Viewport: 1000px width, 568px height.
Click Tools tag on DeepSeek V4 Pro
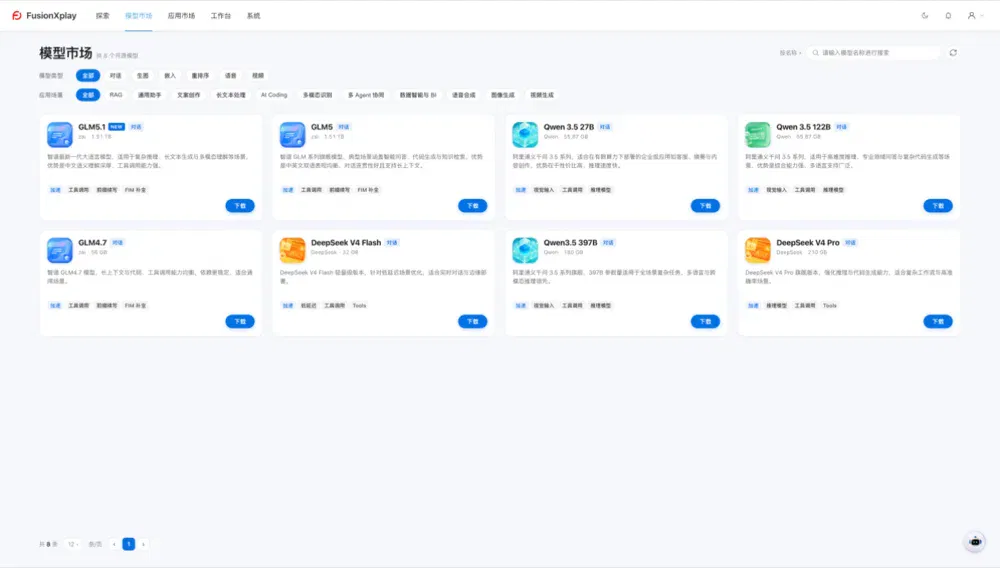click(830, 306)
